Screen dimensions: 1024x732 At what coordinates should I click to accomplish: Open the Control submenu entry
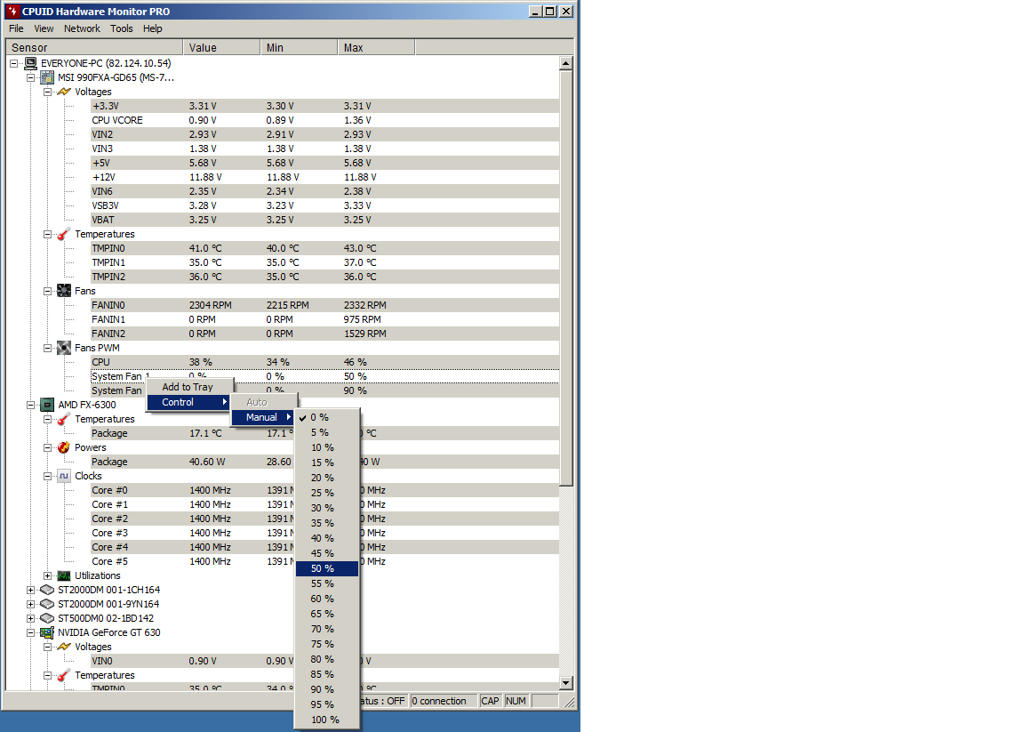pos(189,402)
